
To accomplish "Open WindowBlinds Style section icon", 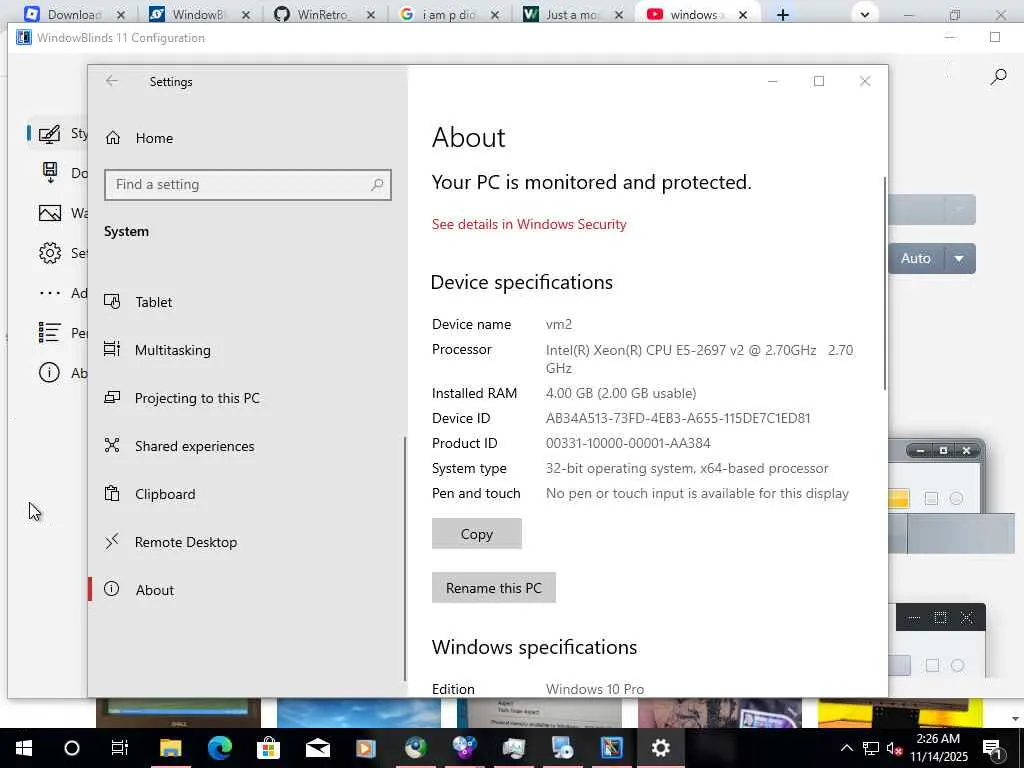I will point(50,134).
